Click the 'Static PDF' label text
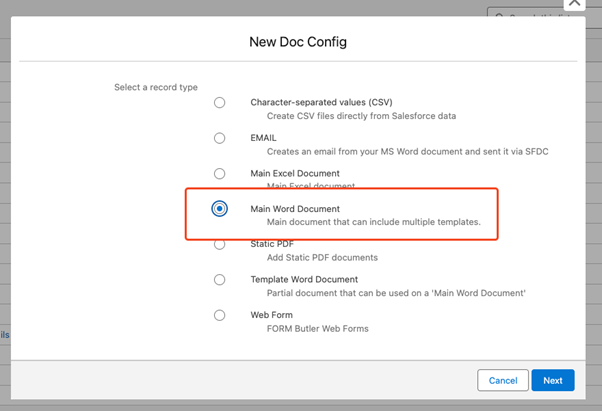This screenshot has width=602, height=411. pyautogui.click(x=273, y=244)
